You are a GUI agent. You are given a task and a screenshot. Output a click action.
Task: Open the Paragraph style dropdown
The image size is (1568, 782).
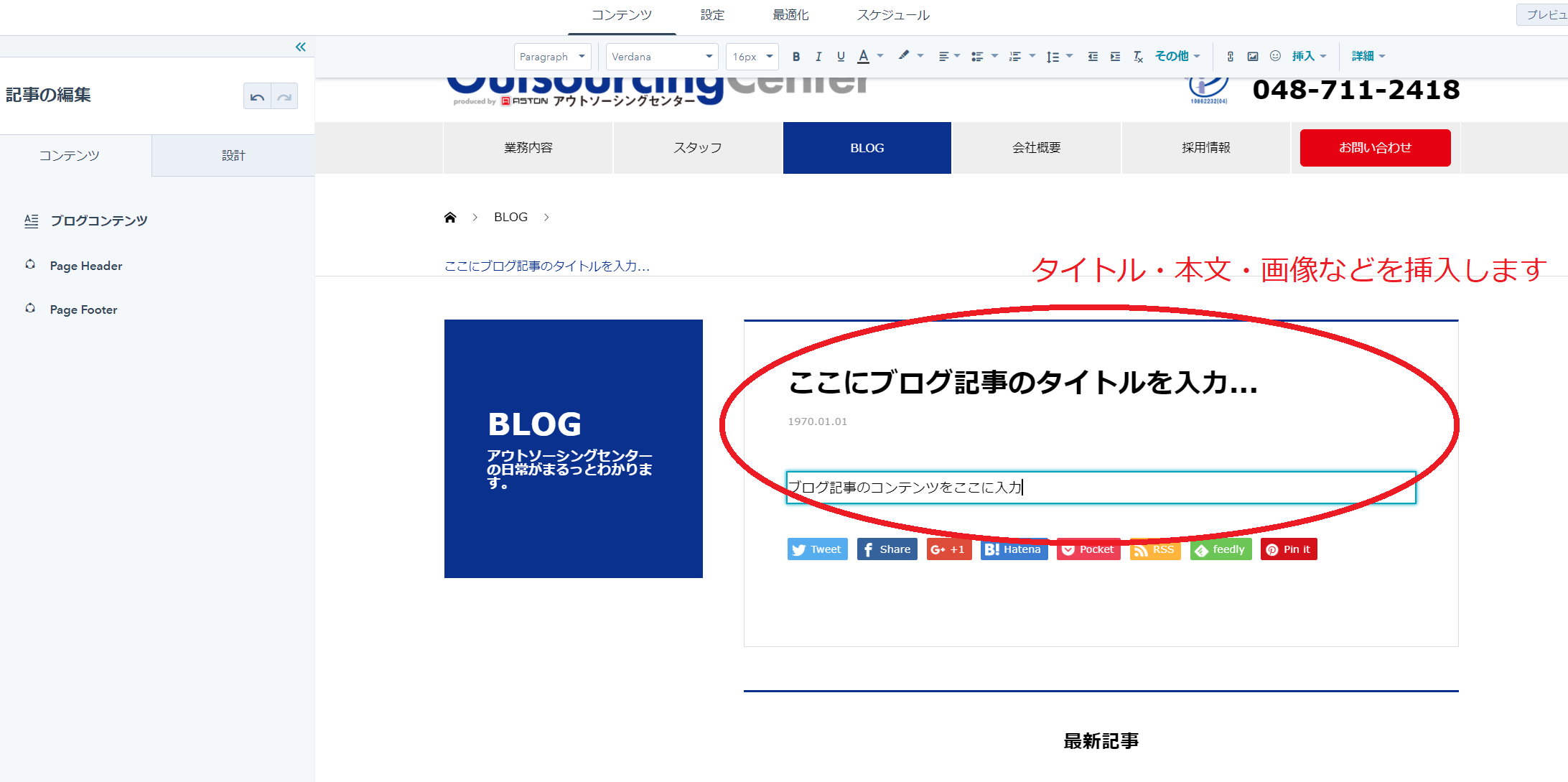(x=553, y=57)
